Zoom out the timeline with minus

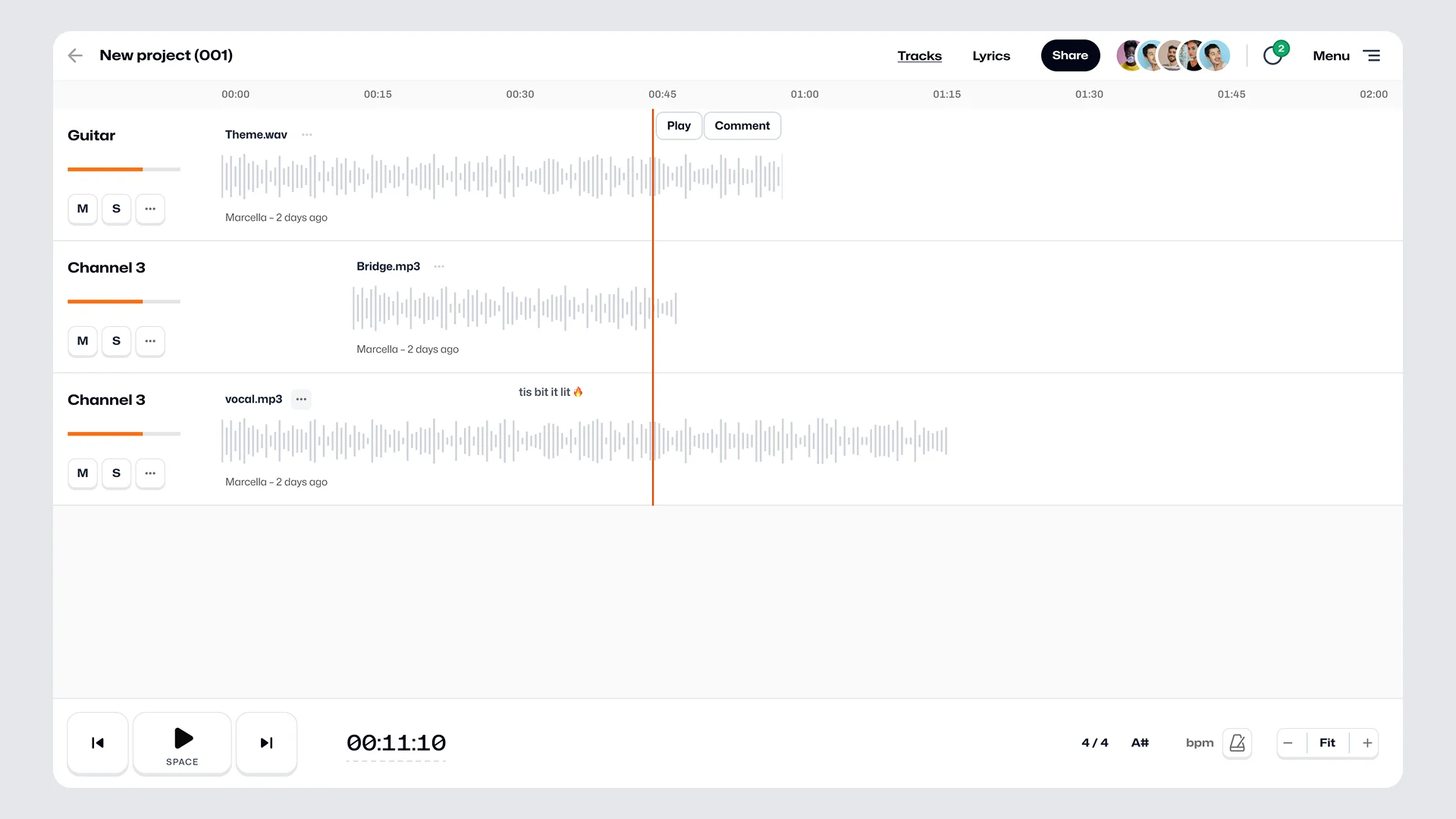coord(1288,743)
